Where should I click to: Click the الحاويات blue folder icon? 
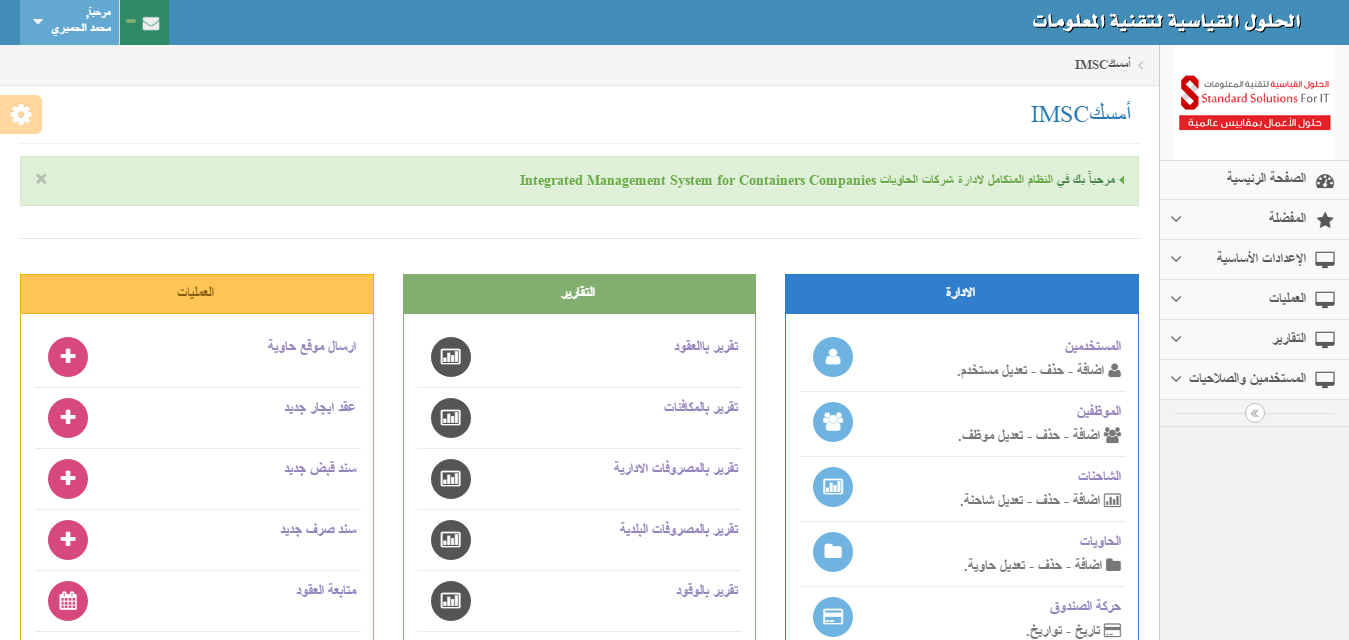[x=833, y=552]
